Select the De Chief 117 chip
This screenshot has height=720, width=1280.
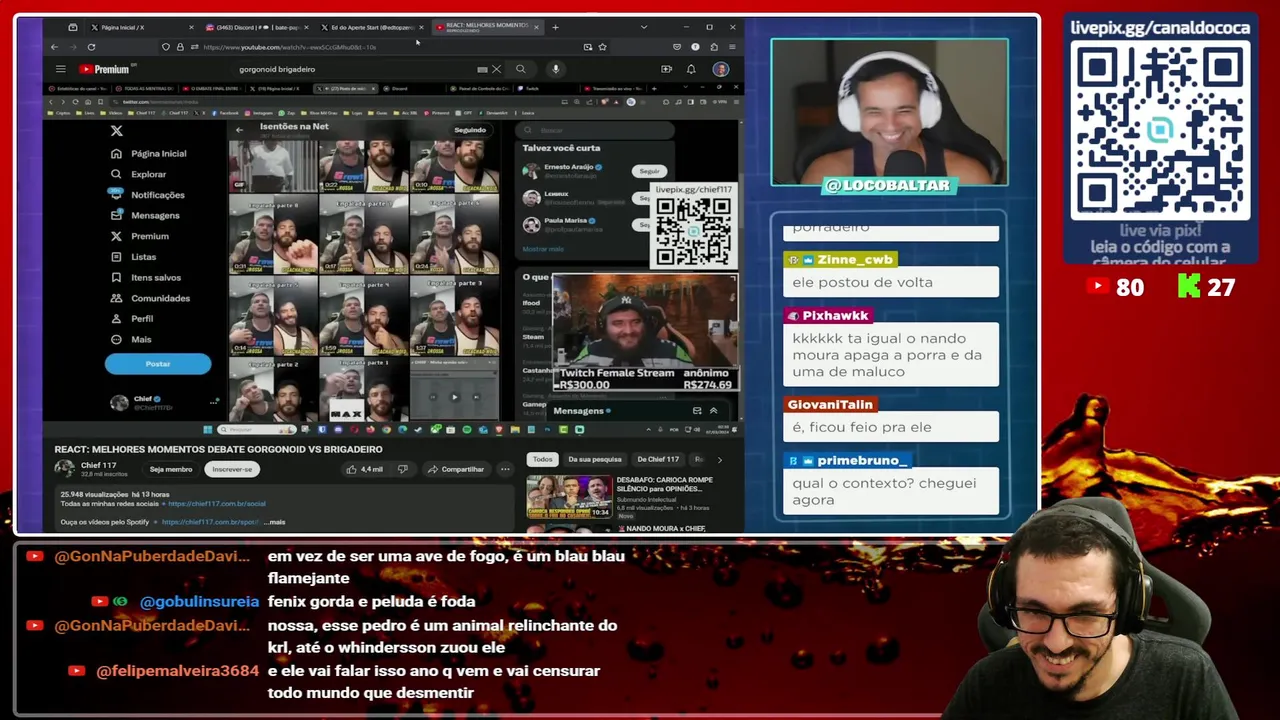(x=658, y=459)
